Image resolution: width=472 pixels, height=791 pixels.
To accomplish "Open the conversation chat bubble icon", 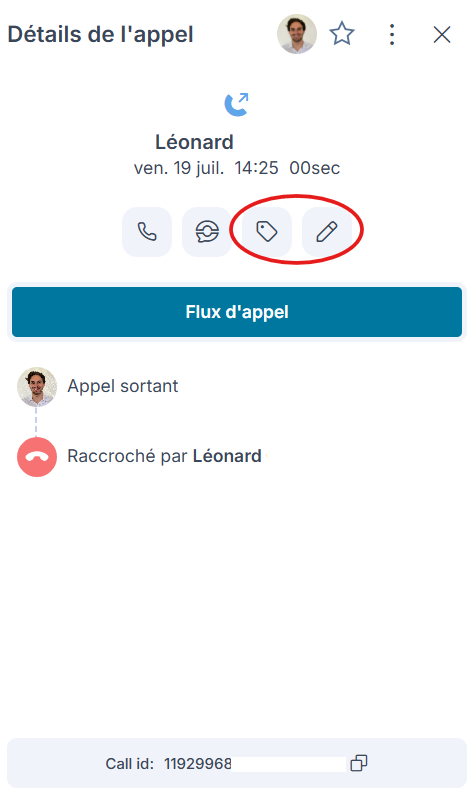I will pyautogui.click(x=207, y=232).
